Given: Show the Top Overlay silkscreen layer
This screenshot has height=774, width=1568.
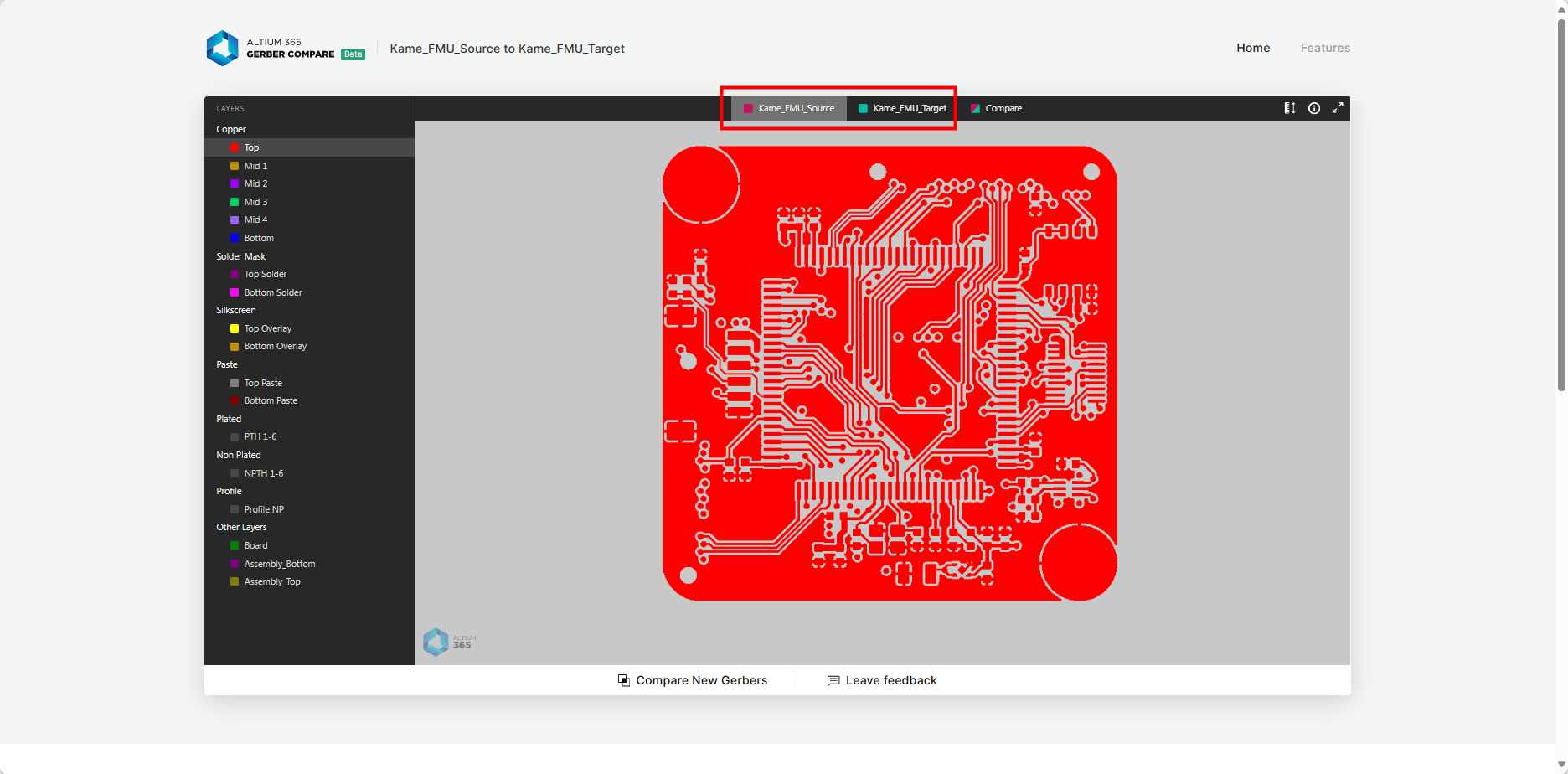Looking at the screenshot, I should pyautogui.click(x=268, y=328).
